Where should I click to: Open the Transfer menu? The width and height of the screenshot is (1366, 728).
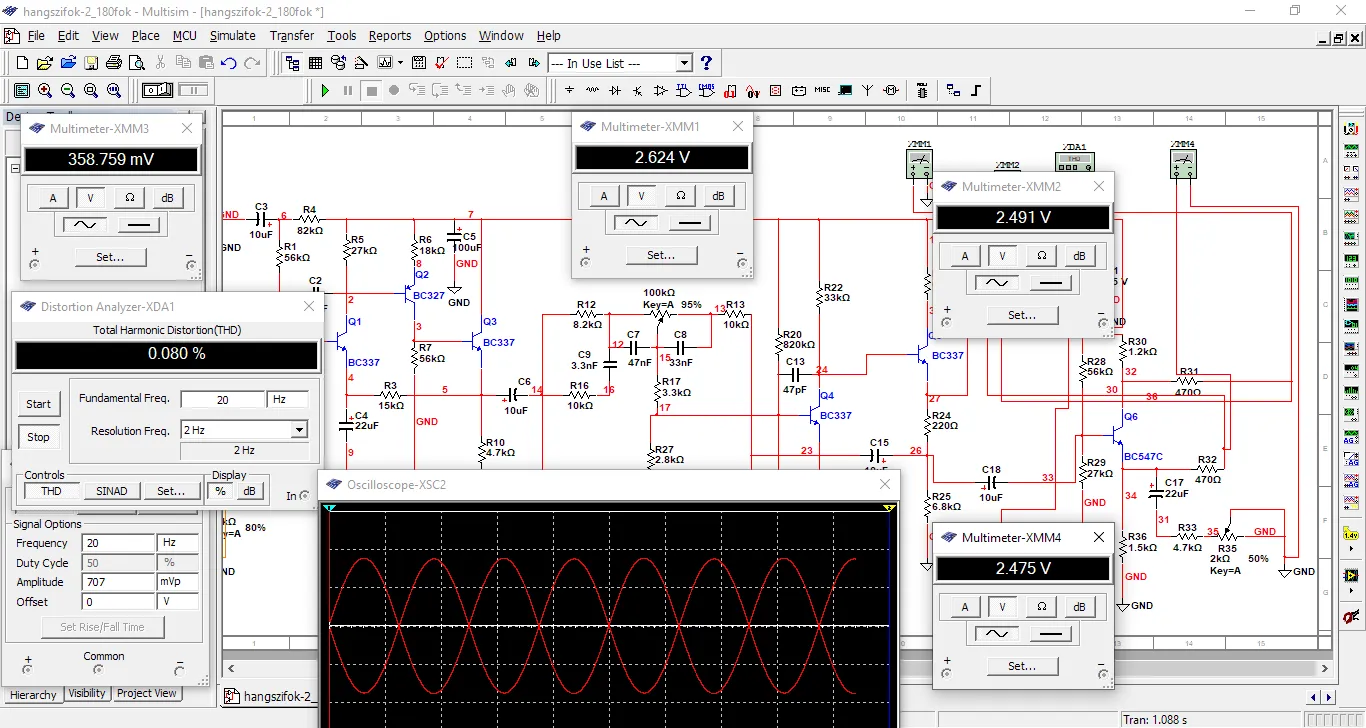point(291,35)
